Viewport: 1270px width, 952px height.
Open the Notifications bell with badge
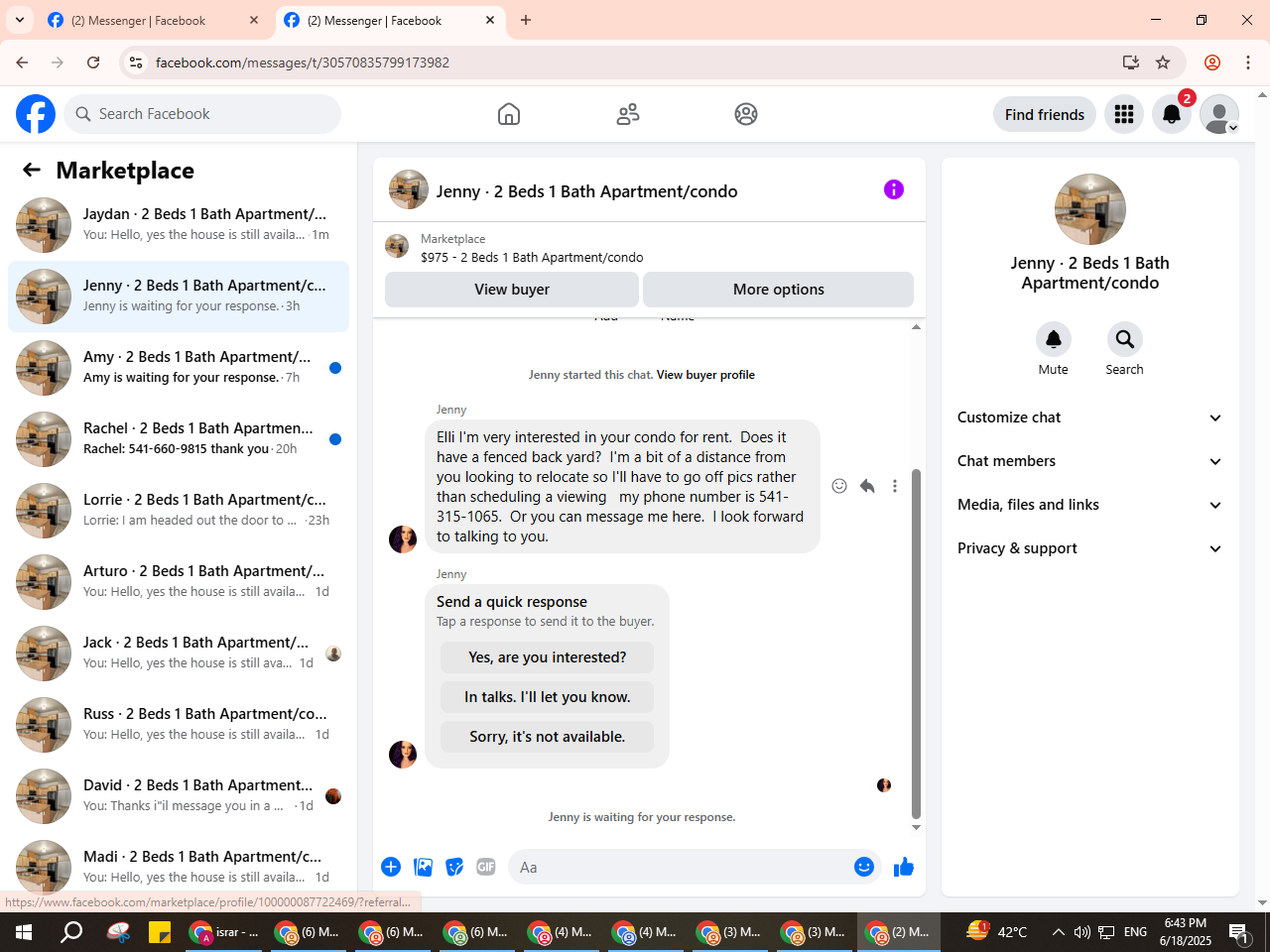pos(1172,115)
